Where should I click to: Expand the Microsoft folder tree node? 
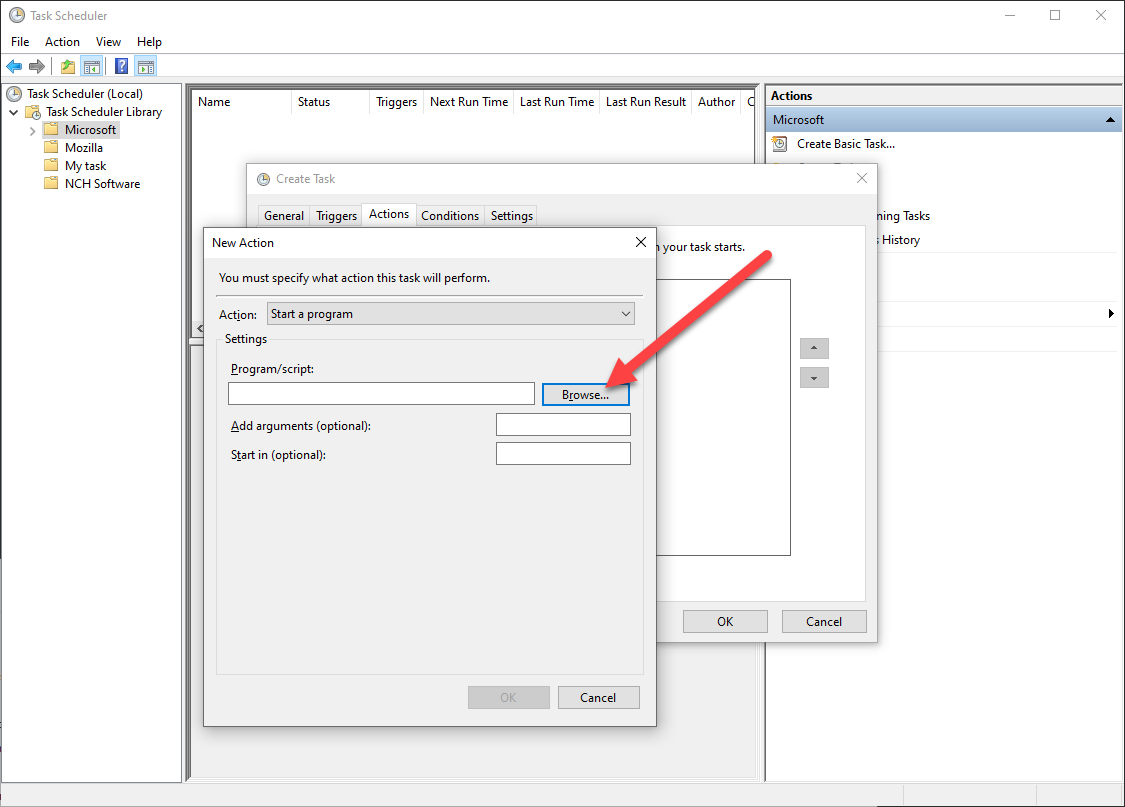pos(32,131)
